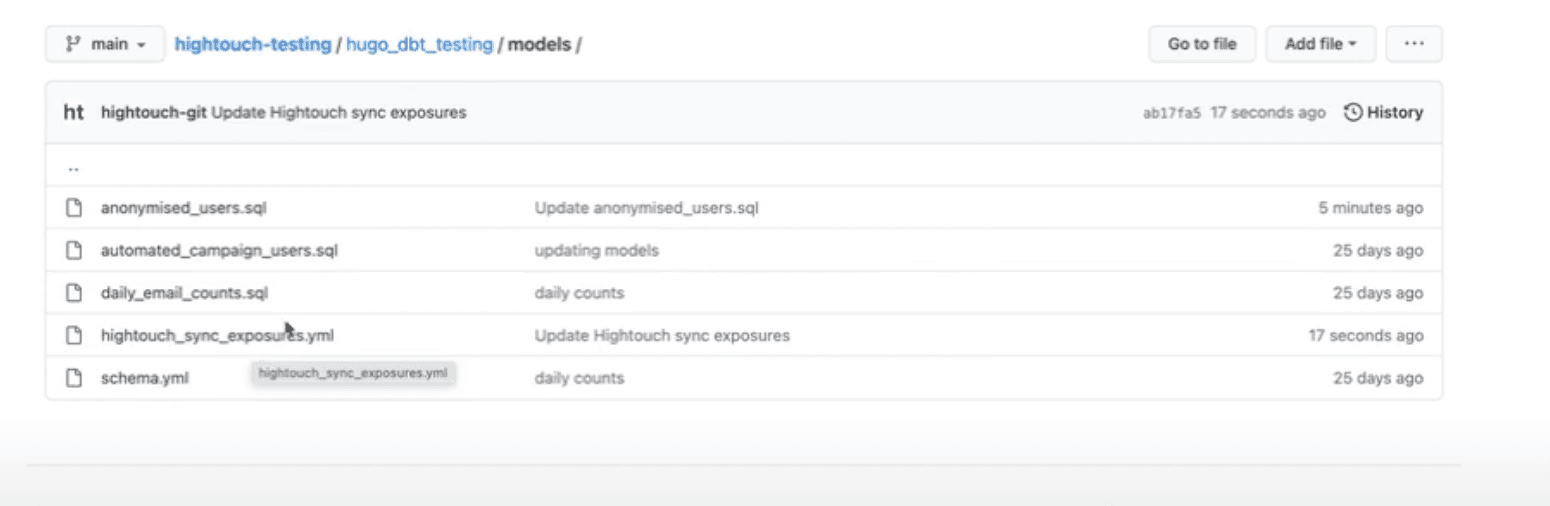
Task: Open commit hash ab17fa5
Action: [1171, 113]
